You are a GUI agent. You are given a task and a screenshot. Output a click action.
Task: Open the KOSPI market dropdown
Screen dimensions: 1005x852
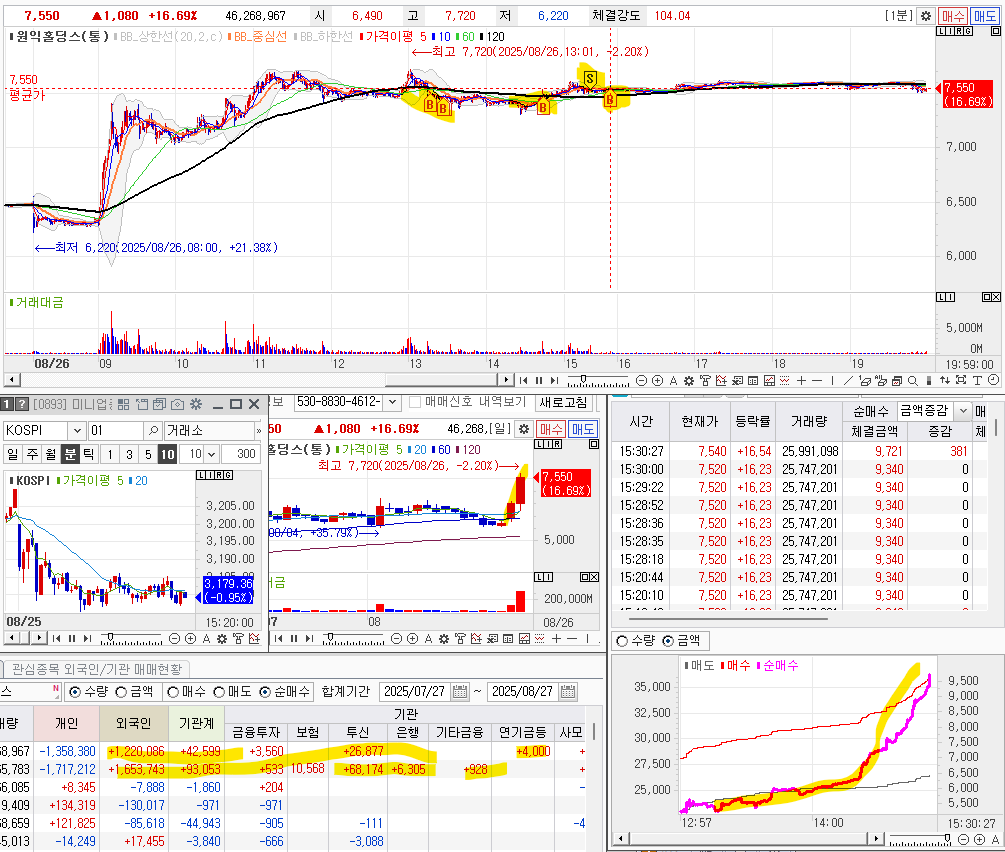(x=77, y=430)
